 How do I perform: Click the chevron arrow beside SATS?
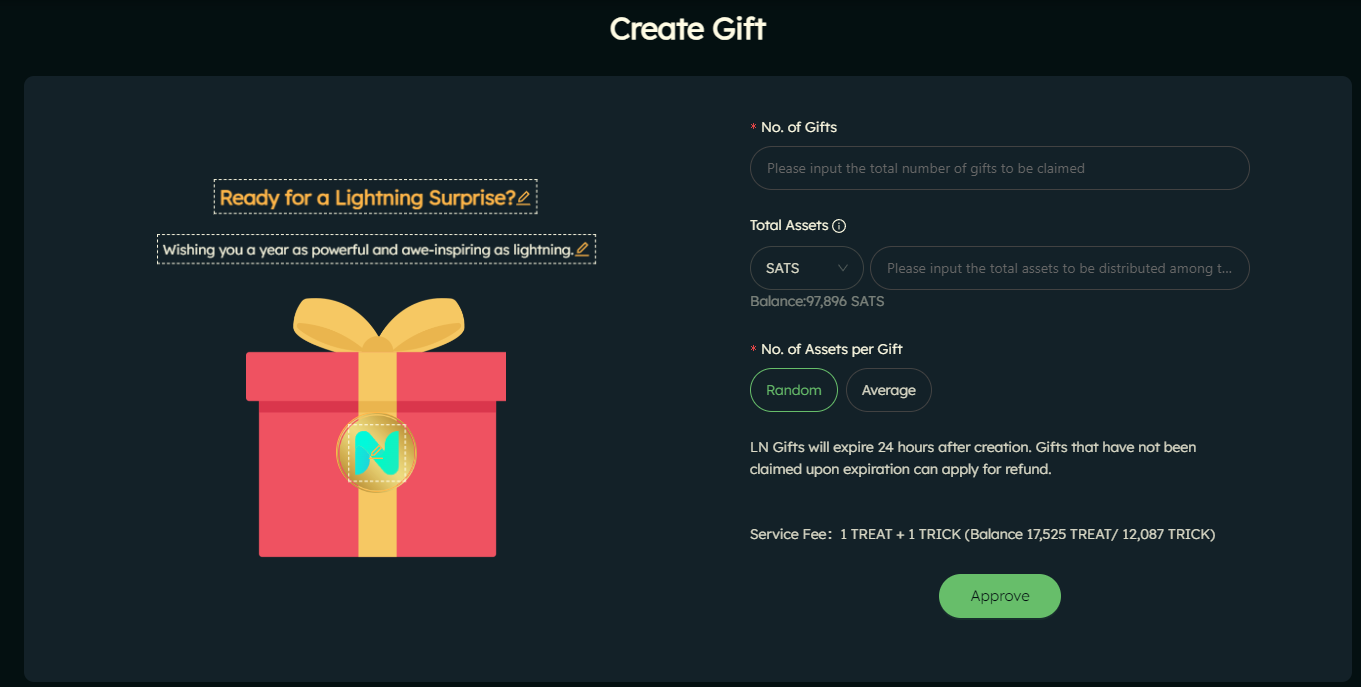coord(843,268)
